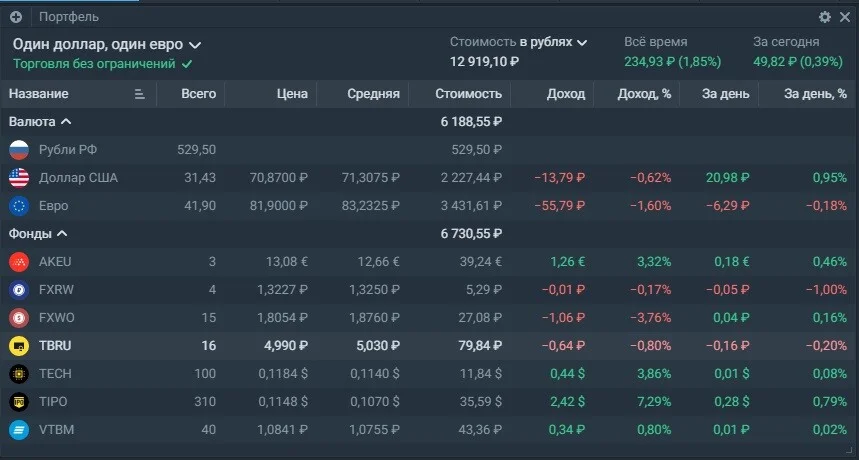Click the TBRU fund icon
Viewport: 859px width, 460px height.
coord(19,346)
